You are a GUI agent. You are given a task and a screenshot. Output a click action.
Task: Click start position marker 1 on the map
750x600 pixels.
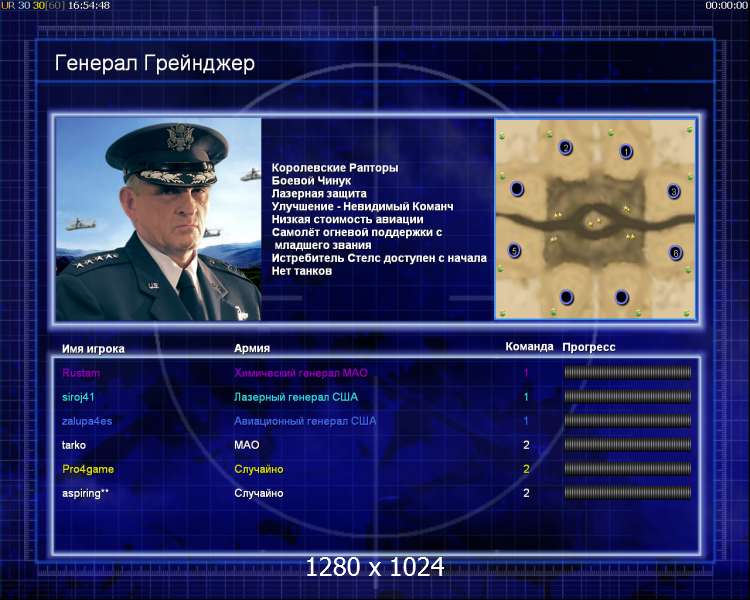click(x=626, y=152)
